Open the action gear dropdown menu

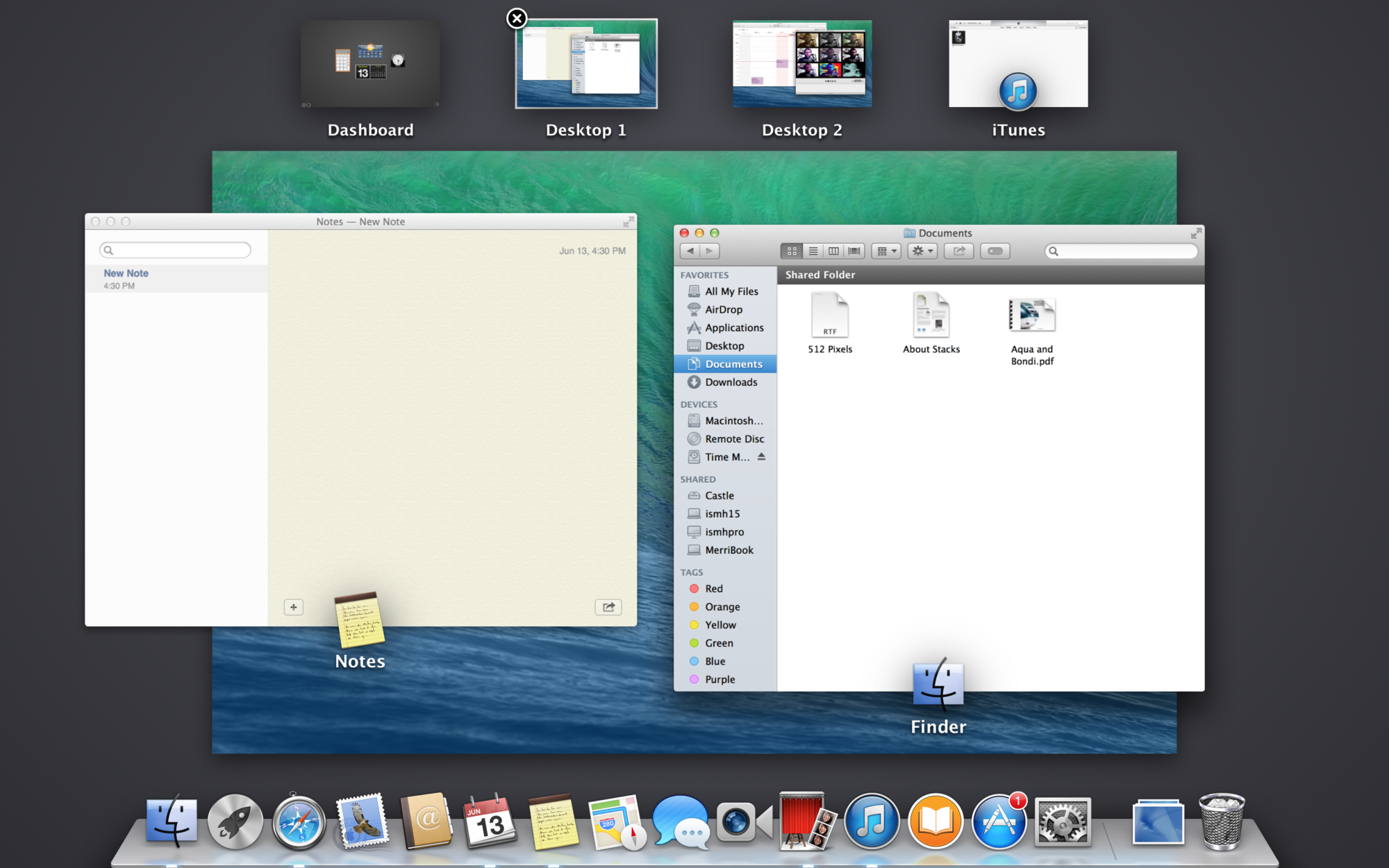tap(922, 251)
